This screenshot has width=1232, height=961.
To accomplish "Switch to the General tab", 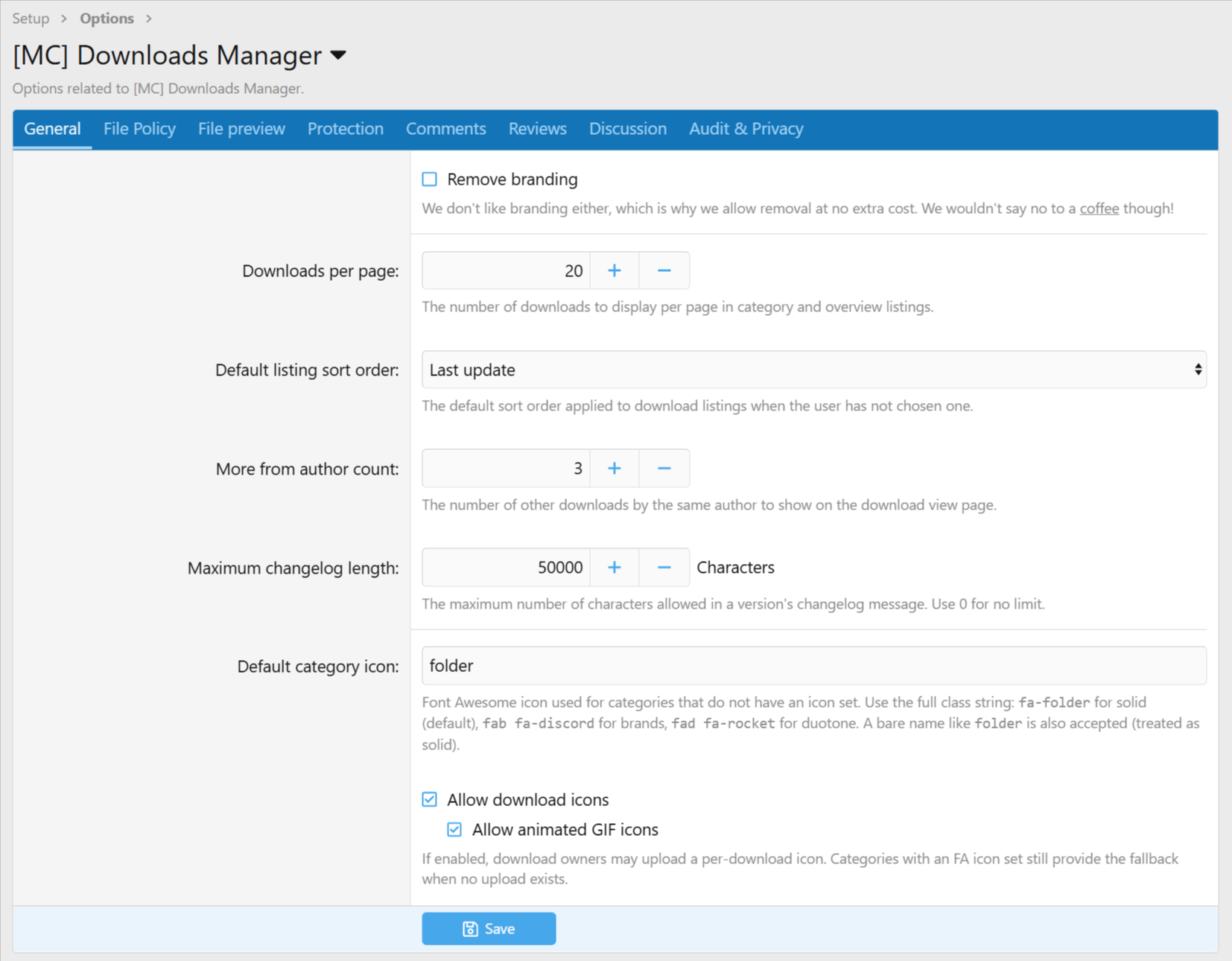I will 52,129.
